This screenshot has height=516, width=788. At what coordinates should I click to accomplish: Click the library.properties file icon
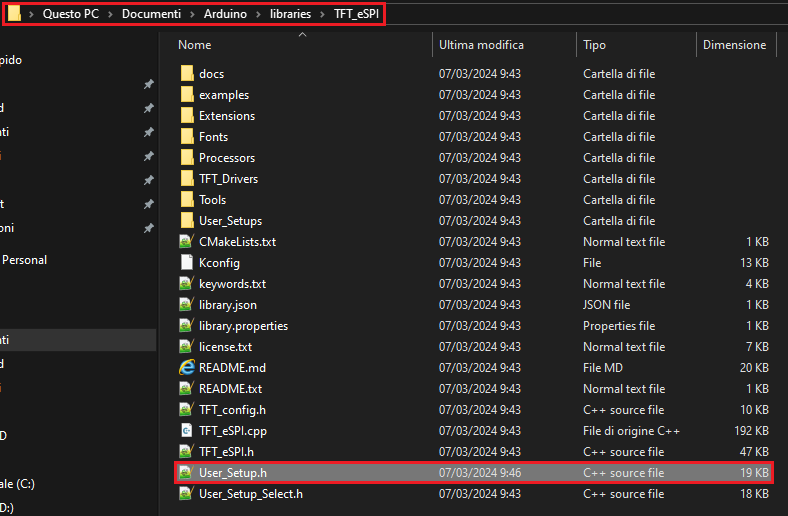[186, 326]
